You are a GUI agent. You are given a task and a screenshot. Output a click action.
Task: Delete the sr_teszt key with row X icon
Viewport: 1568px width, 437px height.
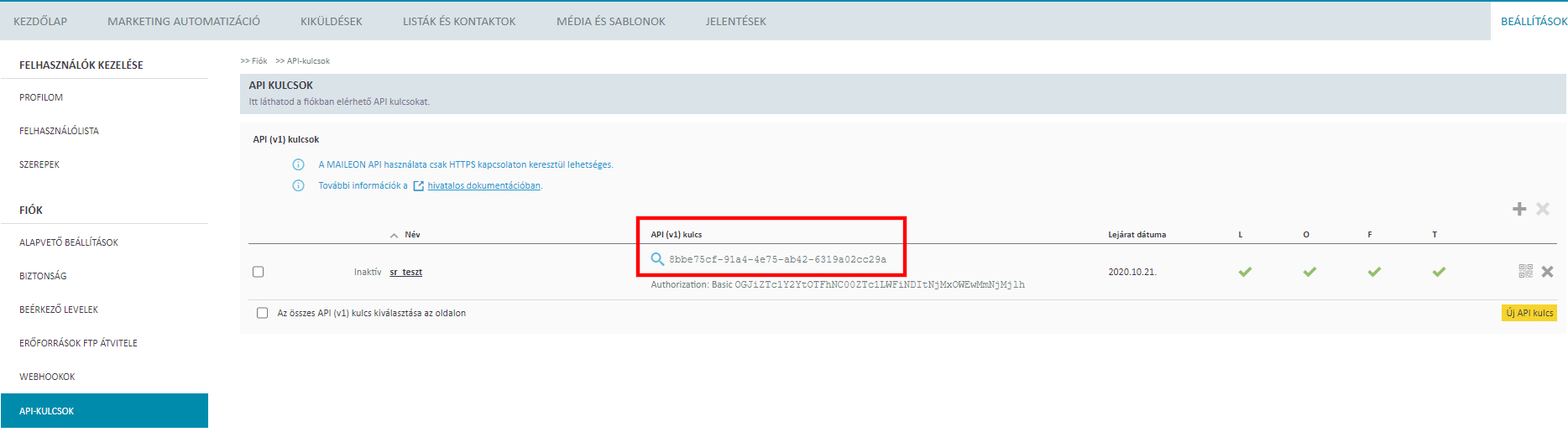1548,272
